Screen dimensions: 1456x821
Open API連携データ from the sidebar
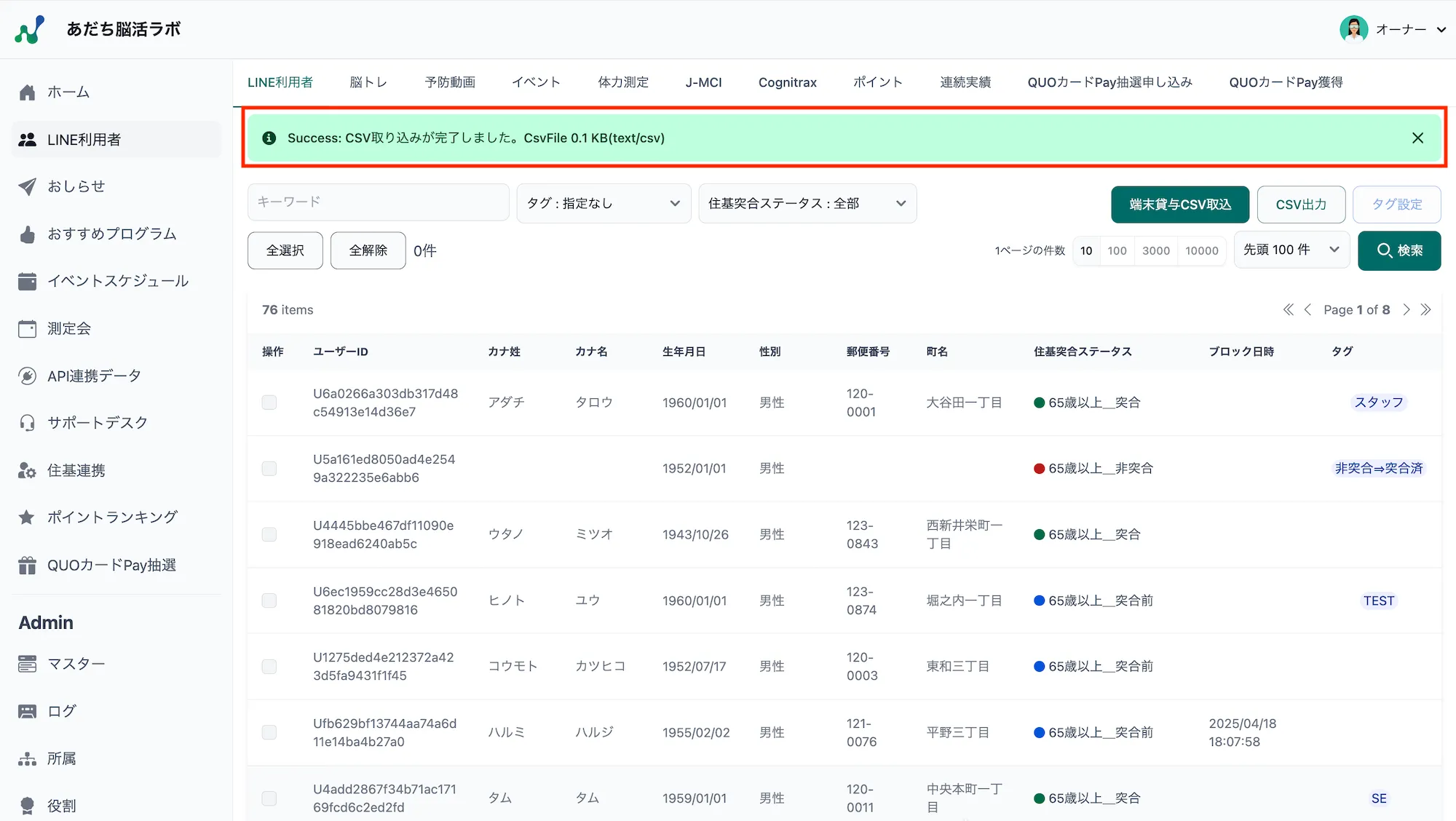[93, 376]
